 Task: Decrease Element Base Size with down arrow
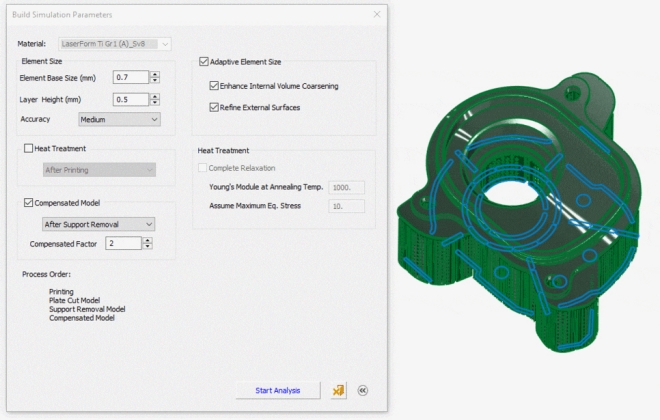(155, 80)
